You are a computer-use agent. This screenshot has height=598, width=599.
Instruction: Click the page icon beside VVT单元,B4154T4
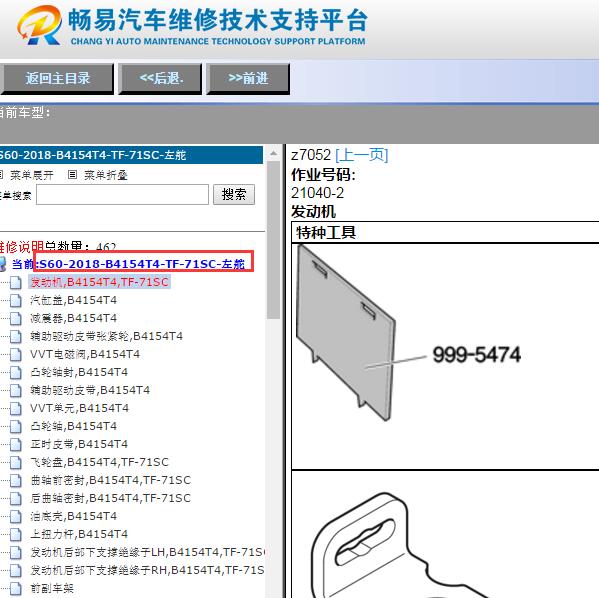(16, 408)
